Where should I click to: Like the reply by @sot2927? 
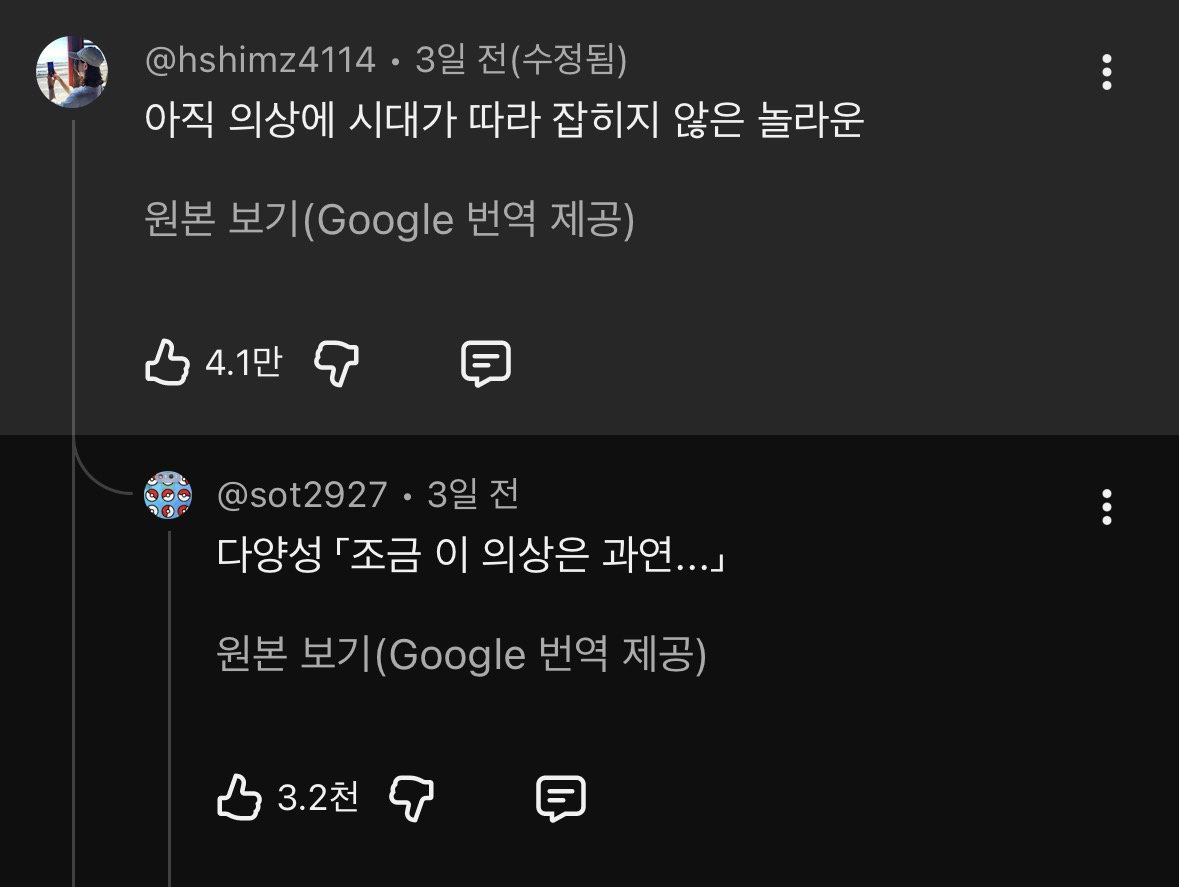[x=238, y=797]
